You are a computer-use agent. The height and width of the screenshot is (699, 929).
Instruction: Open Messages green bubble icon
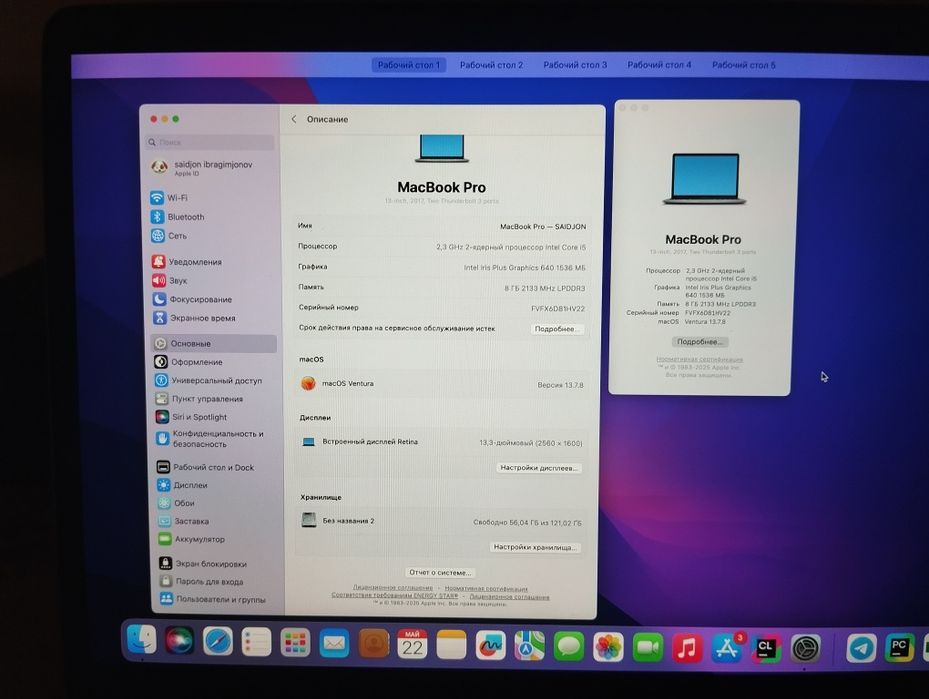[x=569, y=647]
